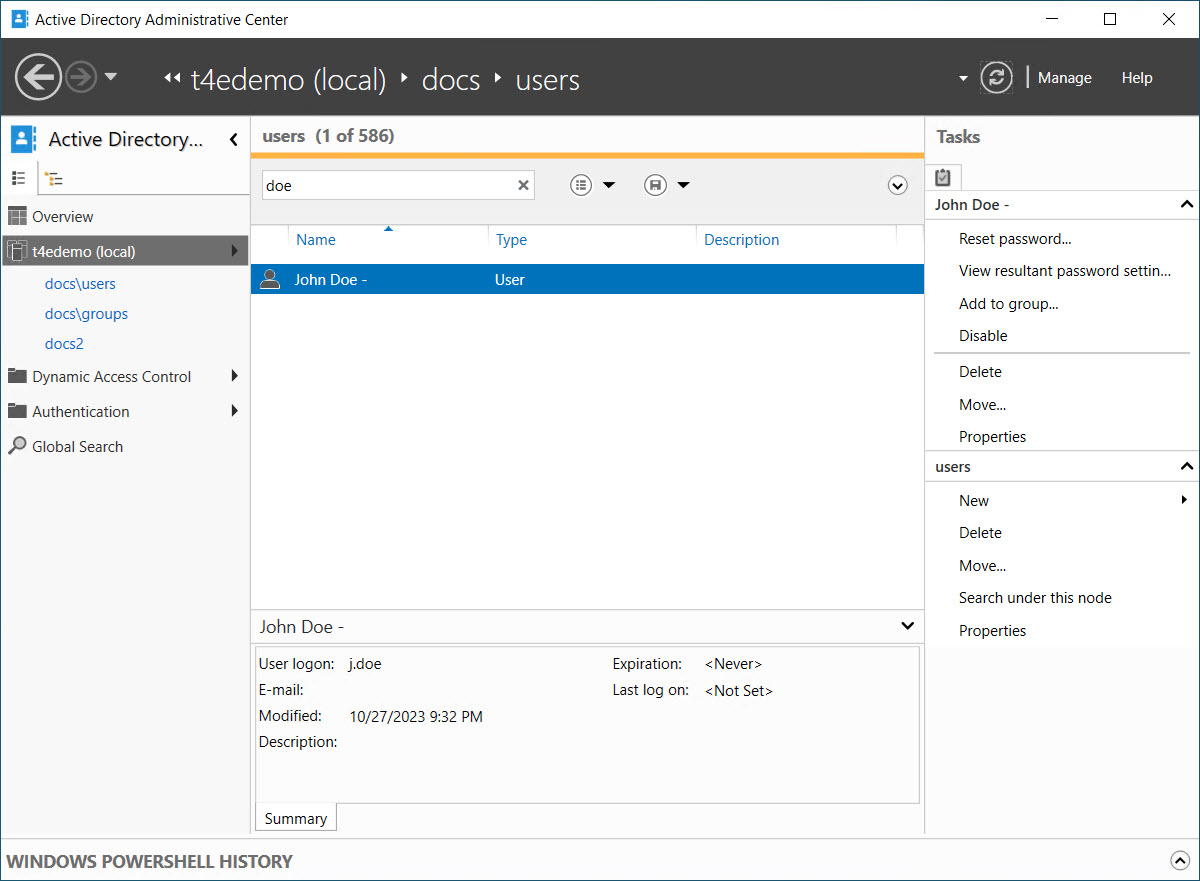Open docs\groups in navigation

pos(86,314)
